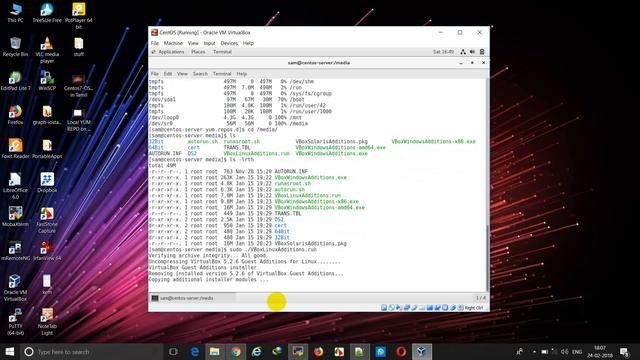Click the 'Copying additional installer modules ...' line

tap(209, 280)
